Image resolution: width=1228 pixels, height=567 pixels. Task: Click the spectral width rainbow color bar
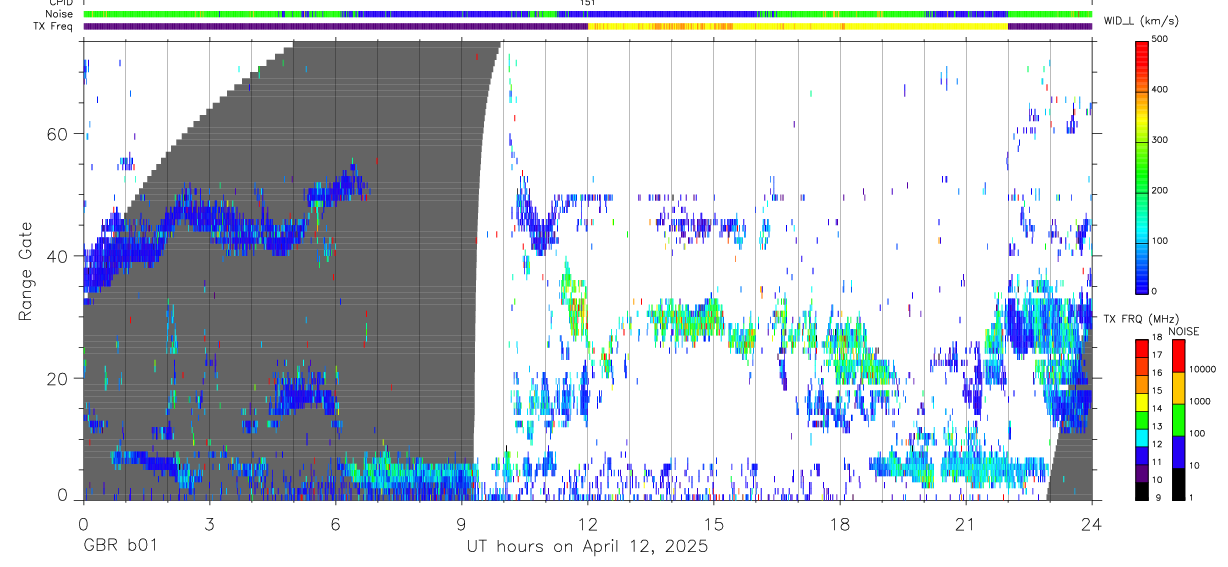click(x=1142, y=166)
